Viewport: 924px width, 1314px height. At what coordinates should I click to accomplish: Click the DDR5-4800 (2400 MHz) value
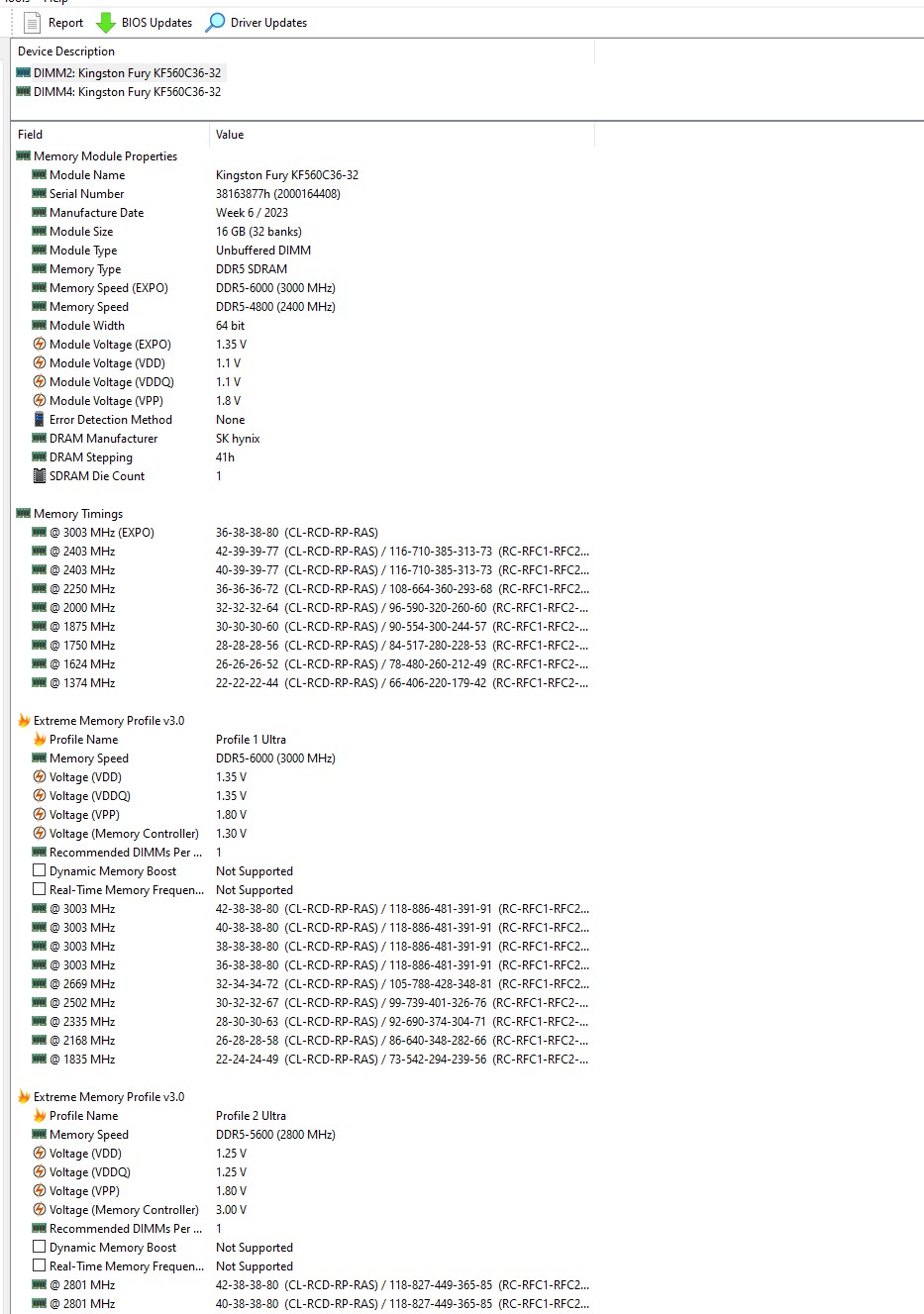276,307
